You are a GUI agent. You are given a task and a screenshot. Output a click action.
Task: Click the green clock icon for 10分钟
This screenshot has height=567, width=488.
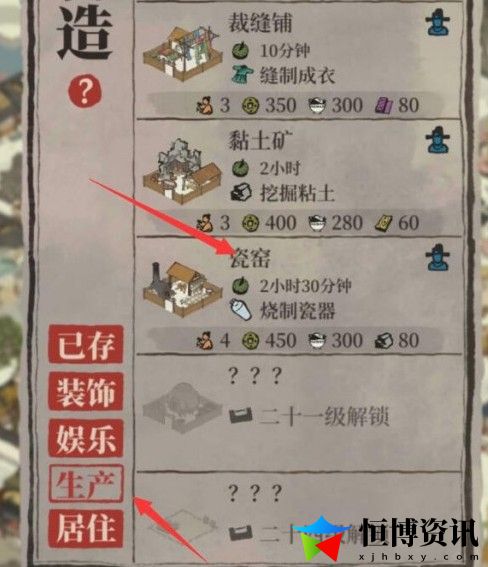(240, 51)
